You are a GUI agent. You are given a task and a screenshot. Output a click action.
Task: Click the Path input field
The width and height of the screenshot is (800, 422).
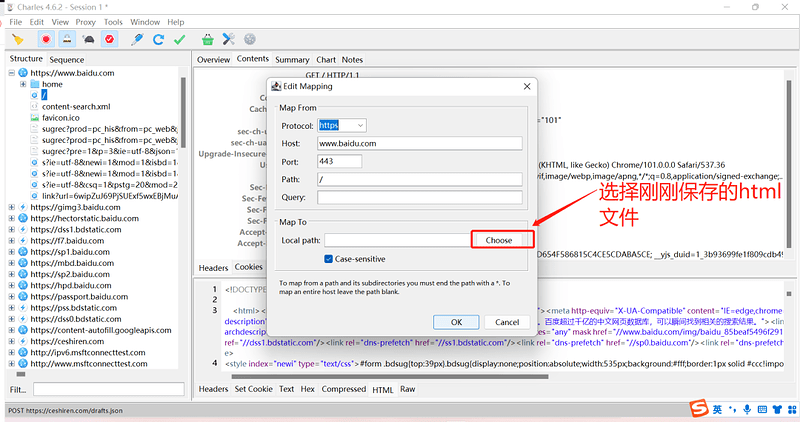tap(419, 179)
